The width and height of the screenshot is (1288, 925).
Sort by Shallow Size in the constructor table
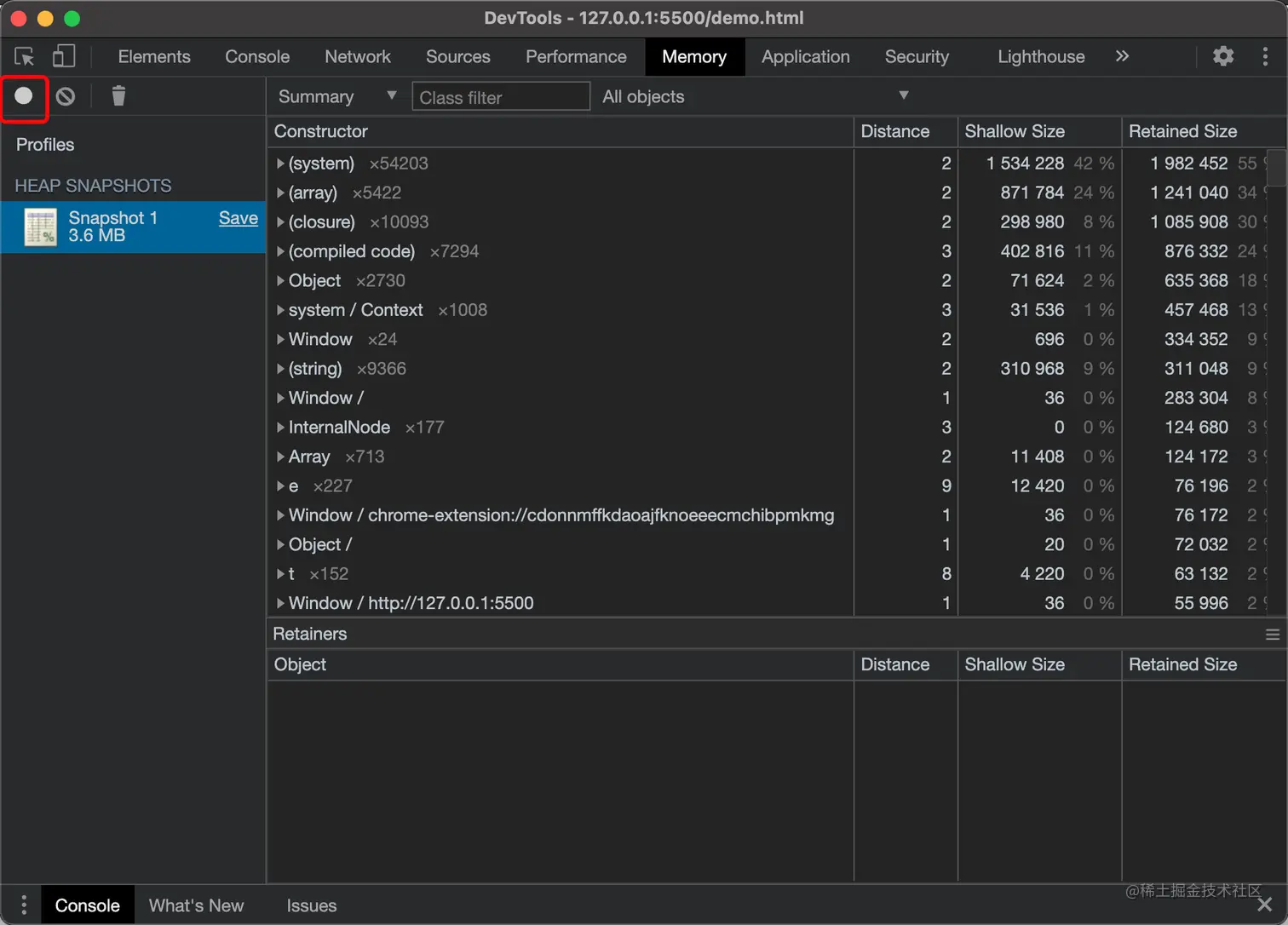[x=1039, y=131]
